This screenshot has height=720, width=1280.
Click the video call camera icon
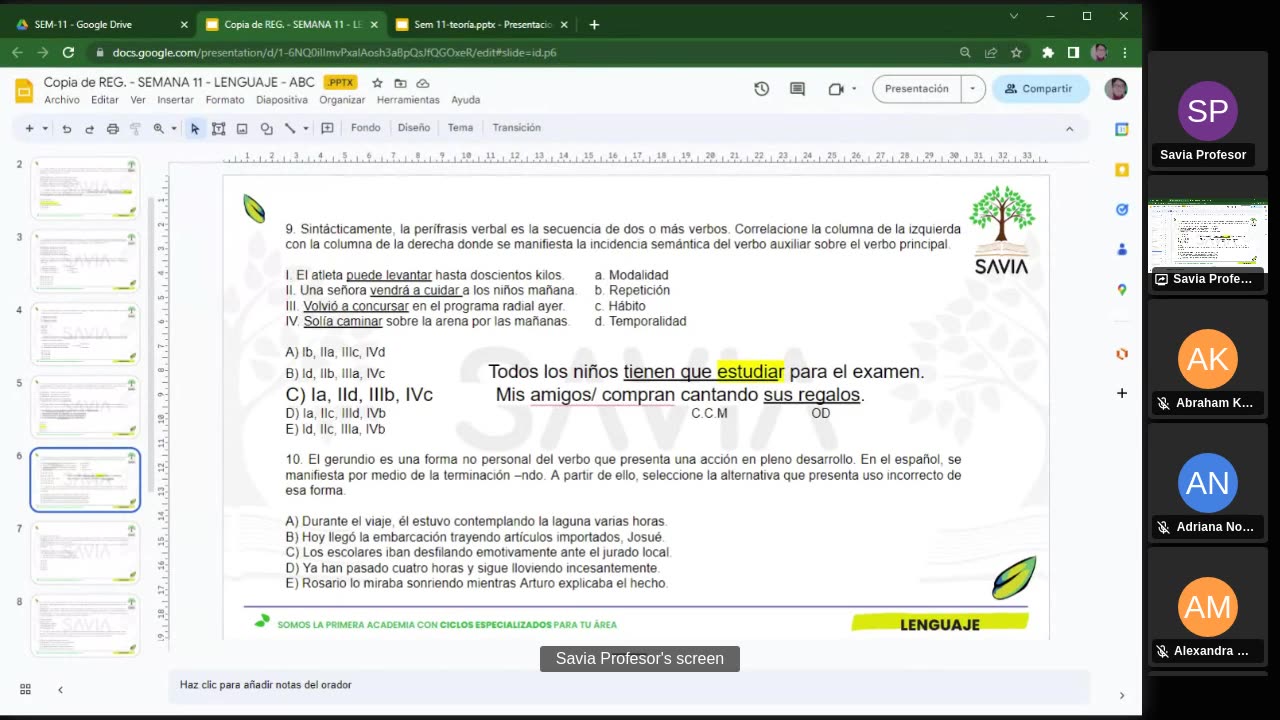837,89
